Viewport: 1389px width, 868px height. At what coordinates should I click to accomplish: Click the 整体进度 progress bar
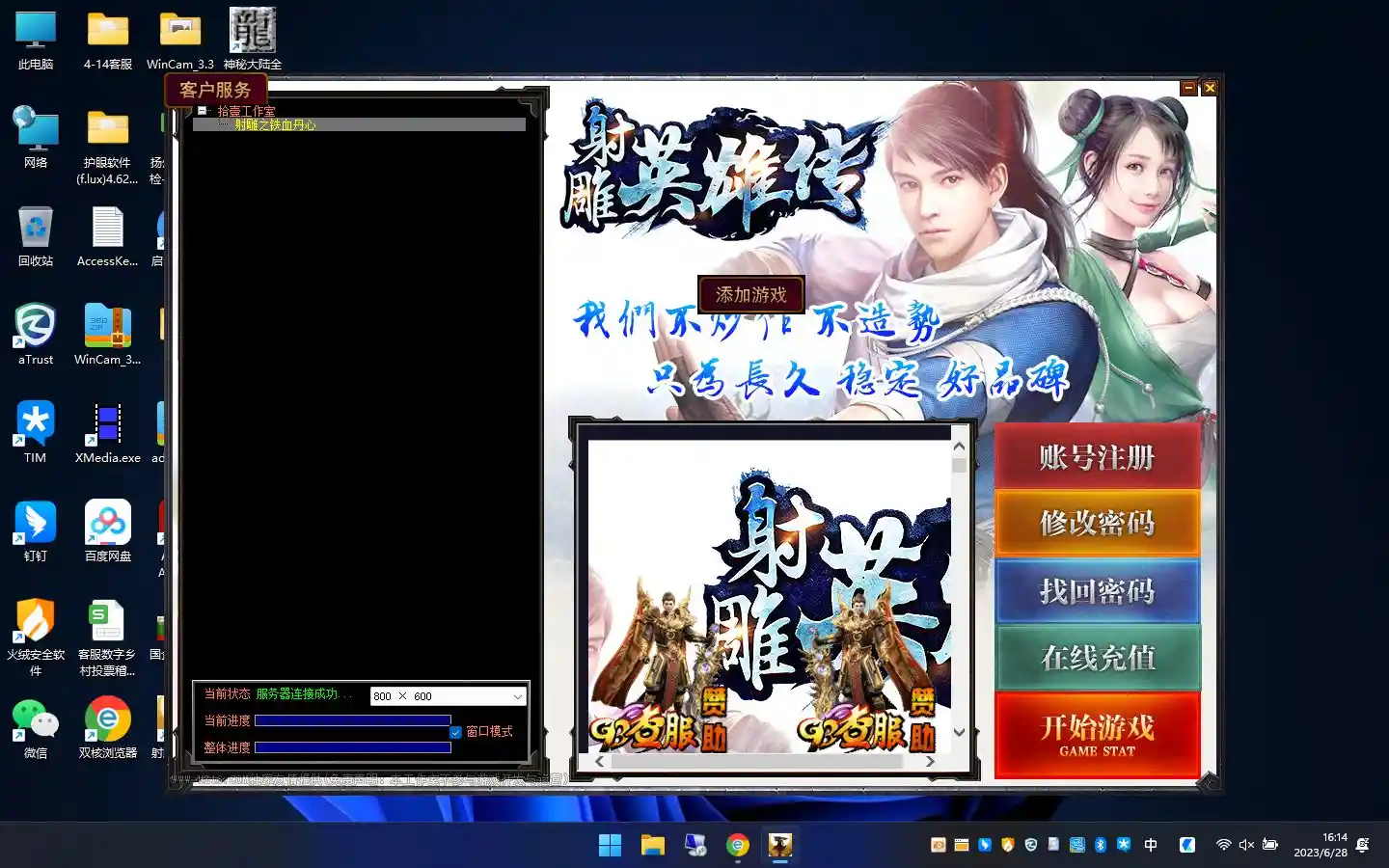pyautogui.click(x=353, y=747)
